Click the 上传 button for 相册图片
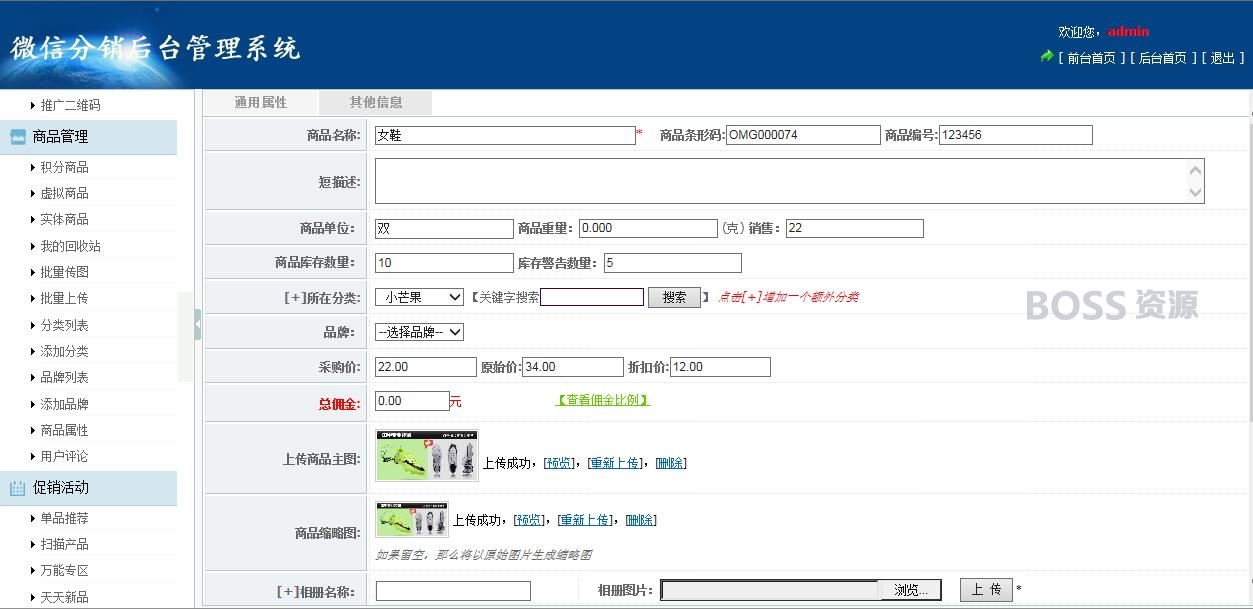This screenshot has height=609, width=1253. click(x=986, y=590)
